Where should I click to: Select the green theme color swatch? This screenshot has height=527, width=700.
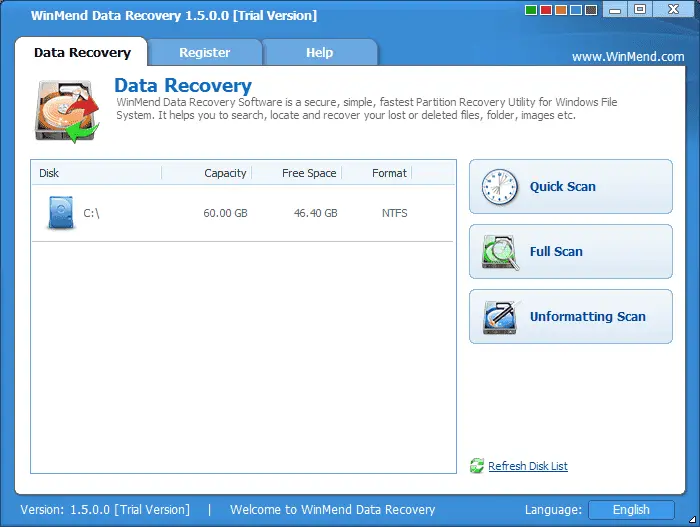coord(531,10)
